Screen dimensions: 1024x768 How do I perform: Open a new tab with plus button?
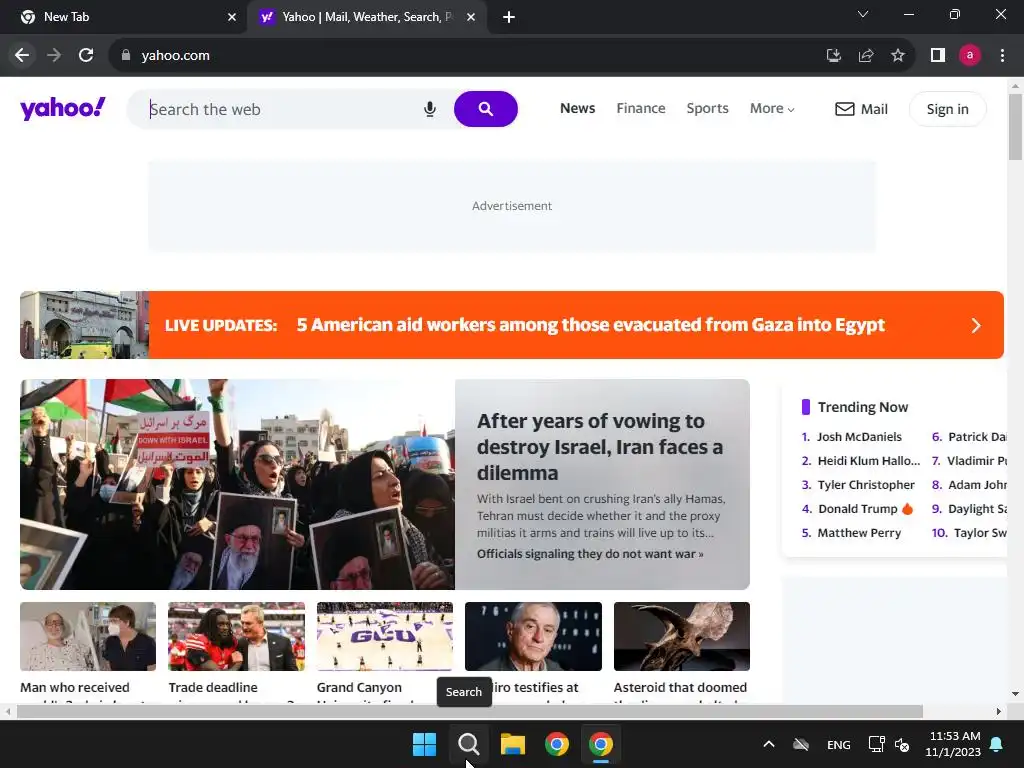coord(509,17)
